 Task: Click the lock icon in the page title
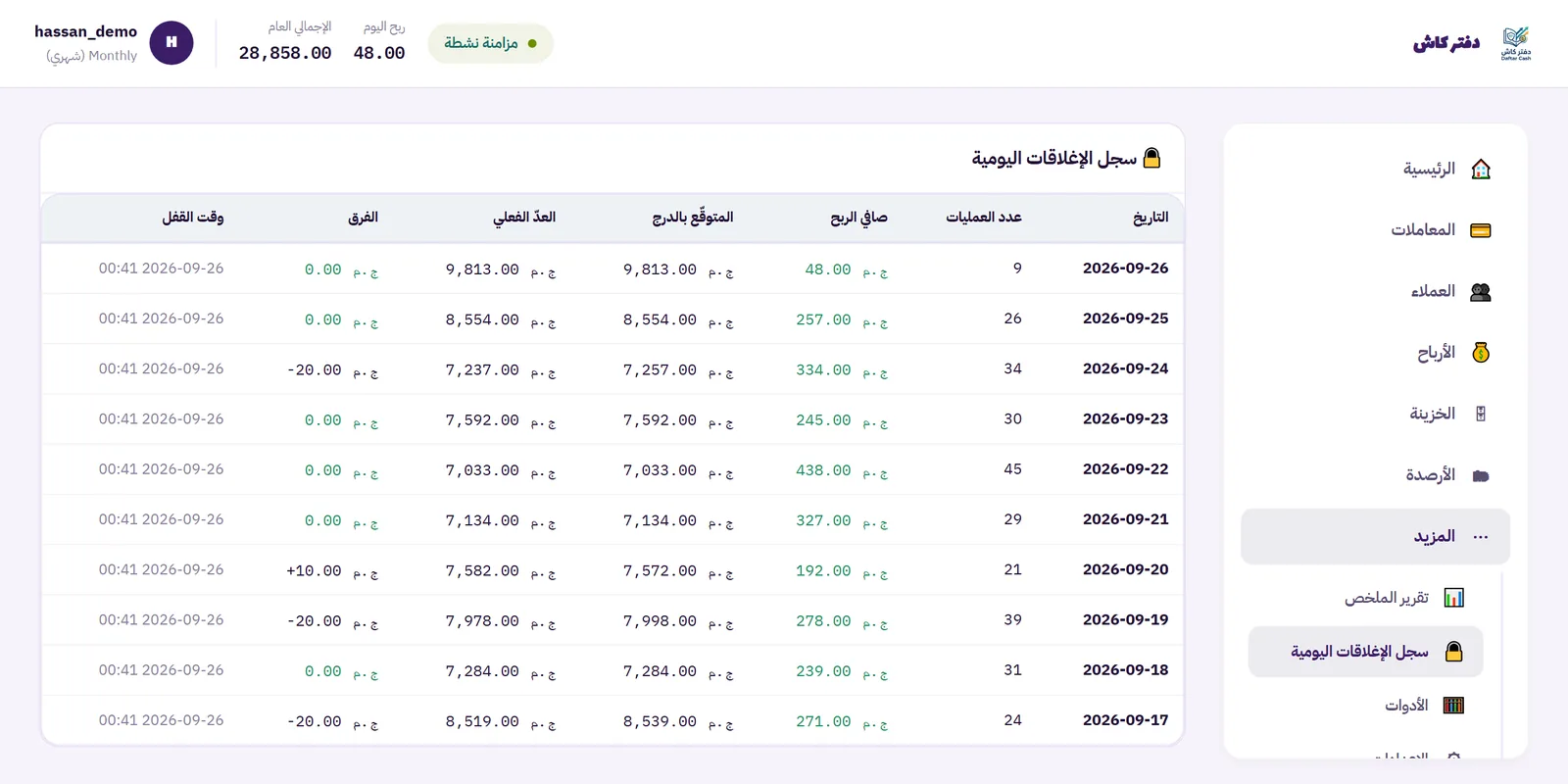coord(1152,158)
